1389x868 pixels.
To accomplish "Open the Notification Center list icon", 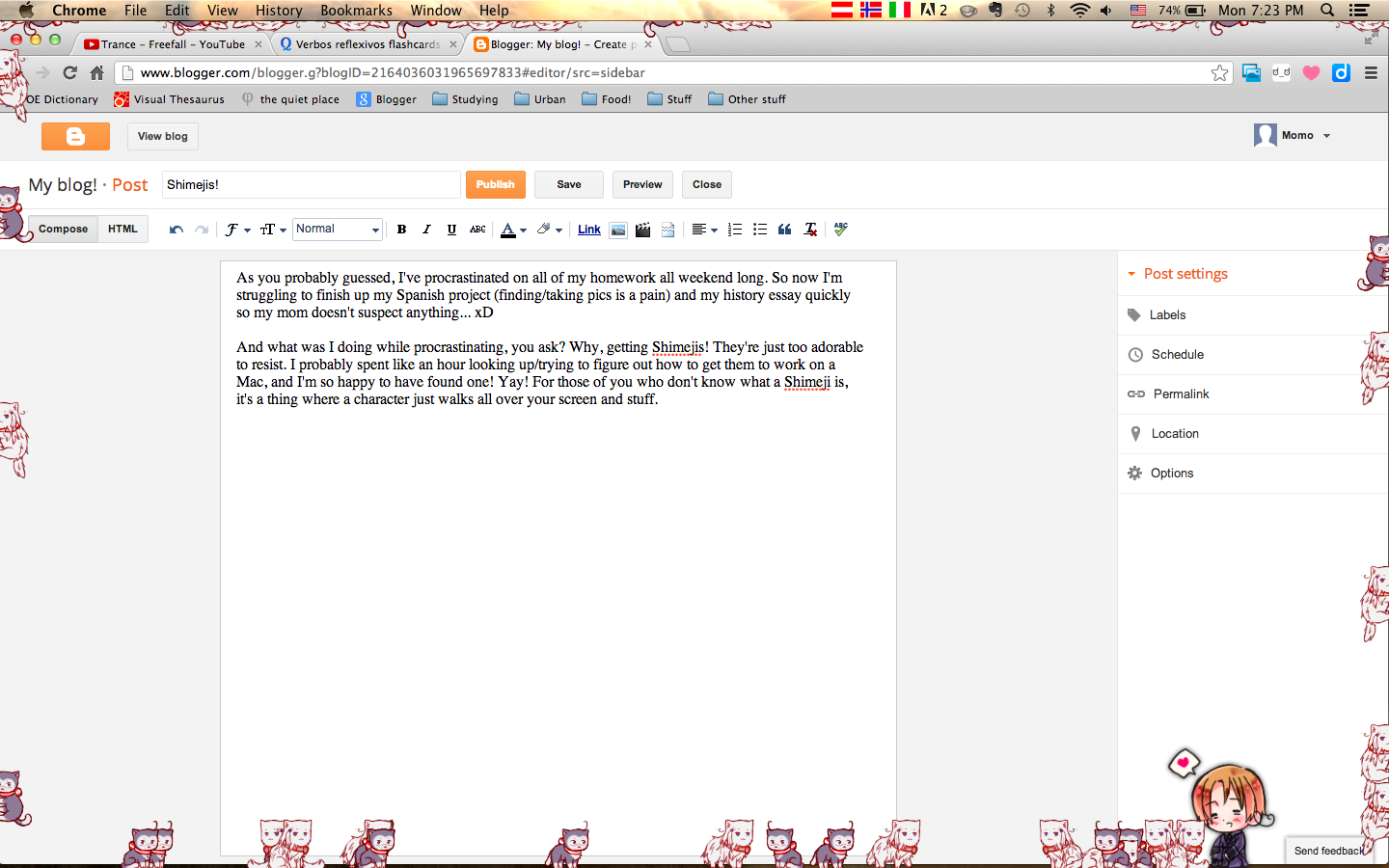I will click(x=1359, y=11).
